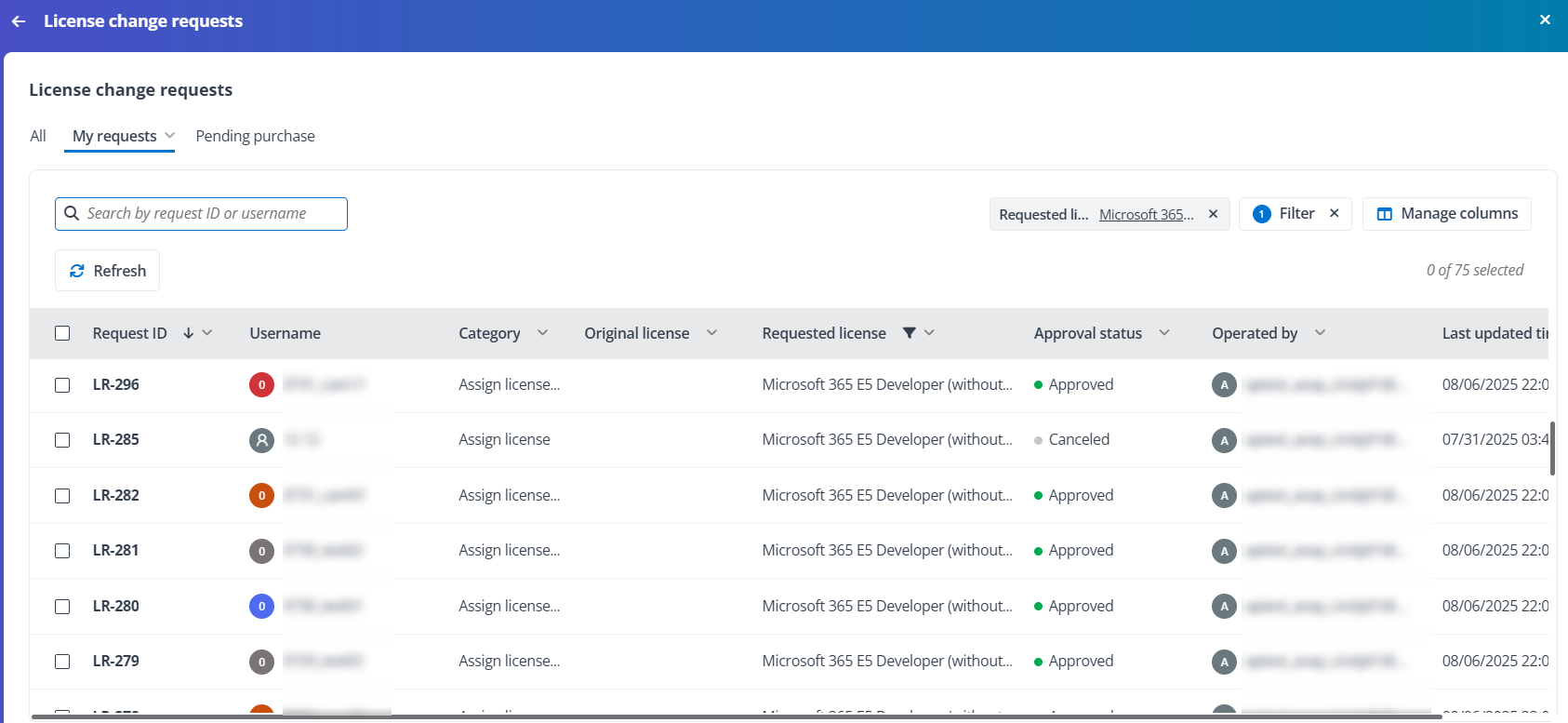Image resolution: width=1568 pixels, height=723 pixels.
Task: Check the box for request LR-296
Action: [62, 385]
